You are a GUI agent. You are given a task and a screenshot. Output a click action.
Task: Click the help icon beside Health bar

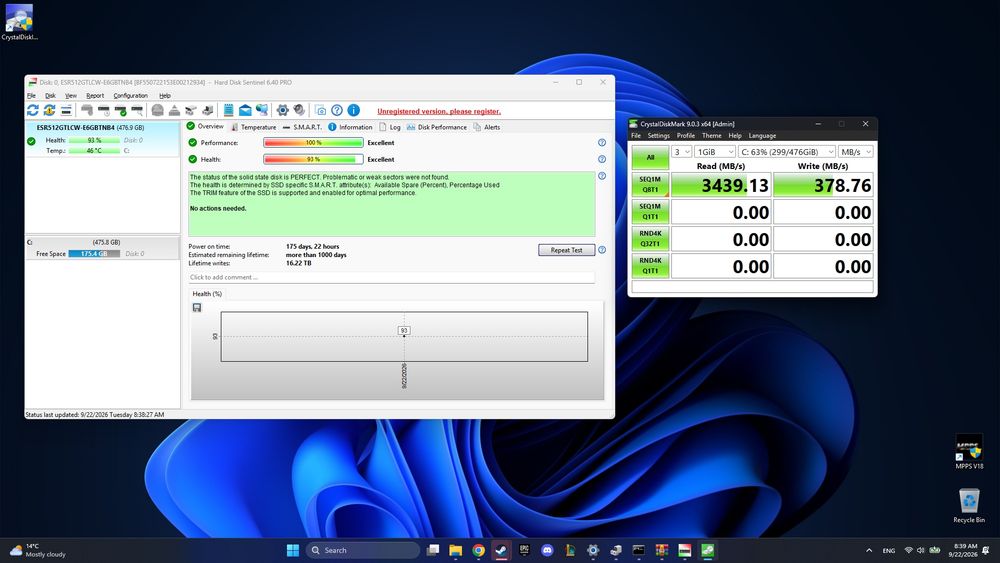coord(601,159)
